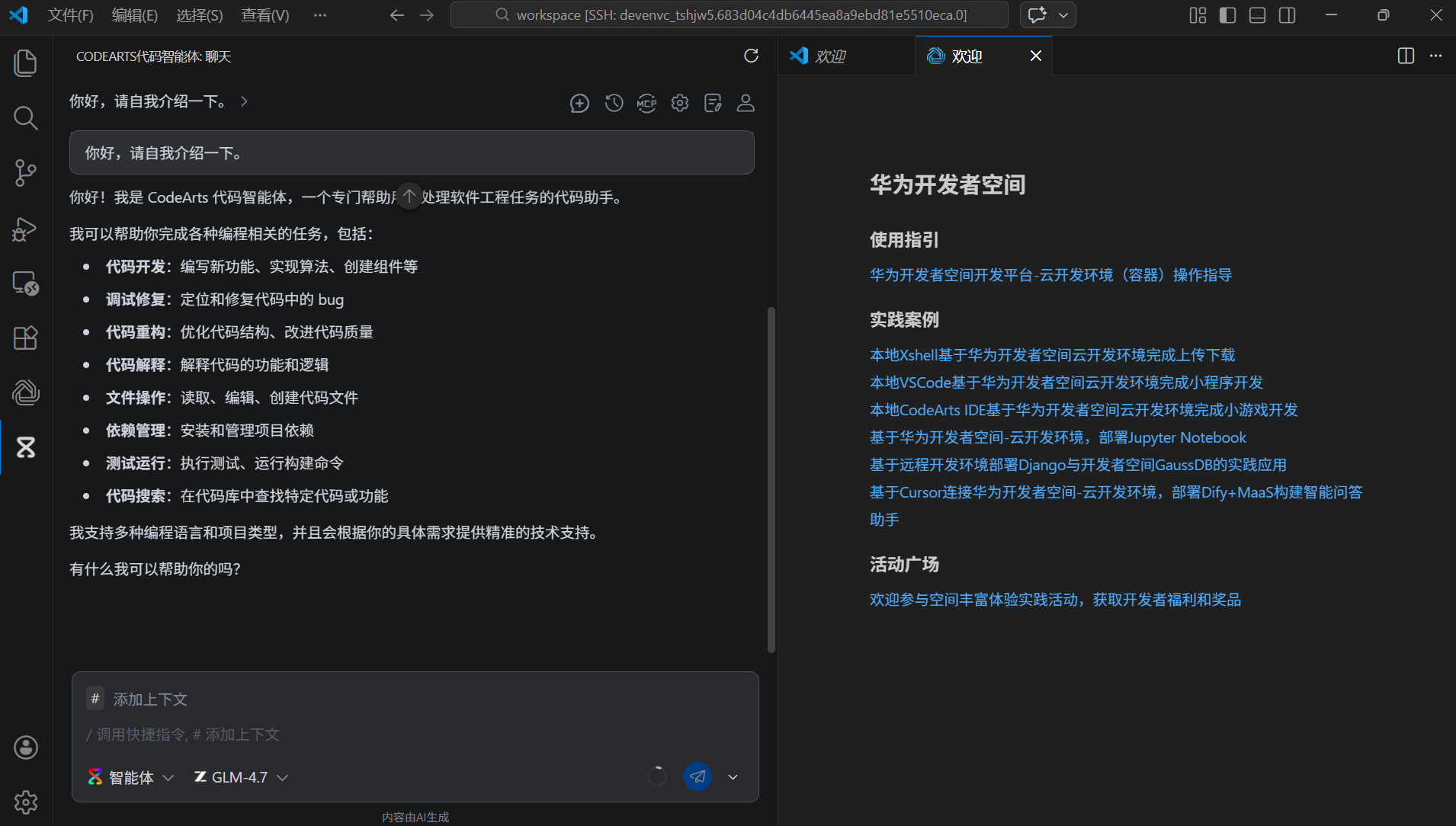Viewport: 1456px width, 826px height.
Task: Open the Huawei Cloud panel icon
Action: pos(26,392)
